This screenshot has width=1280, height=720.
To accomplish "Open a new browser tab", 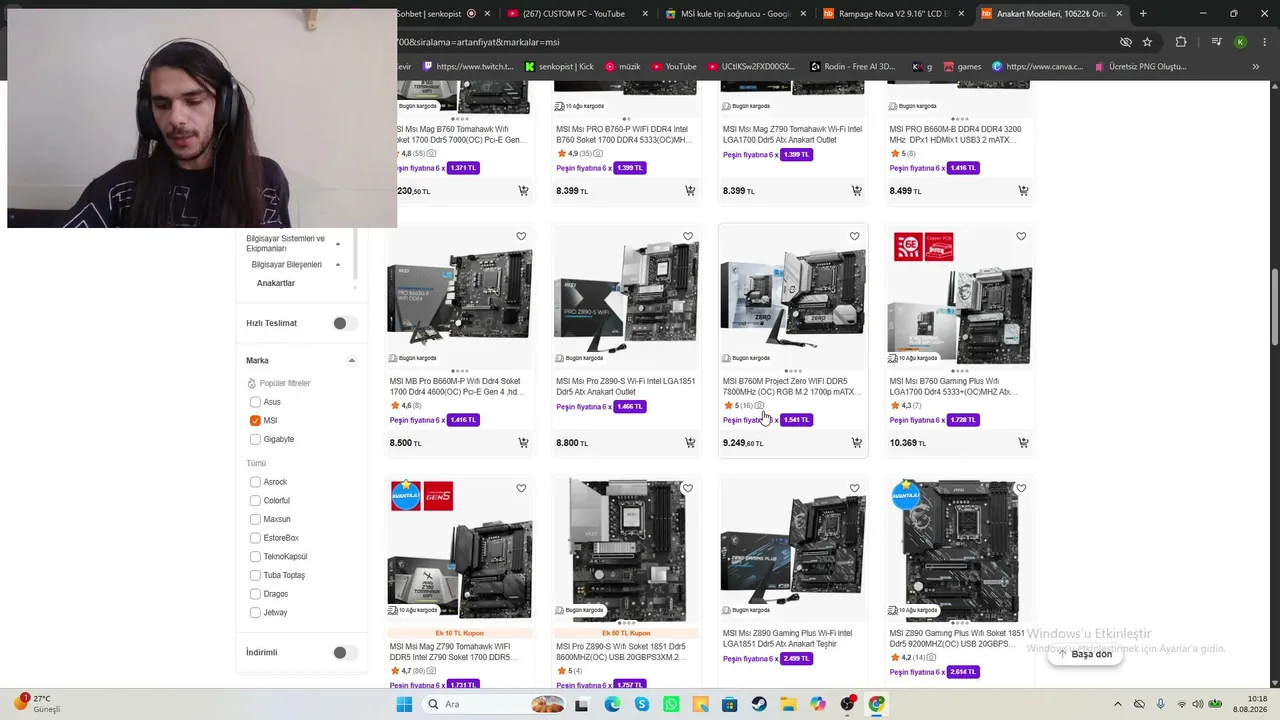I will (x=1143, y=14).
